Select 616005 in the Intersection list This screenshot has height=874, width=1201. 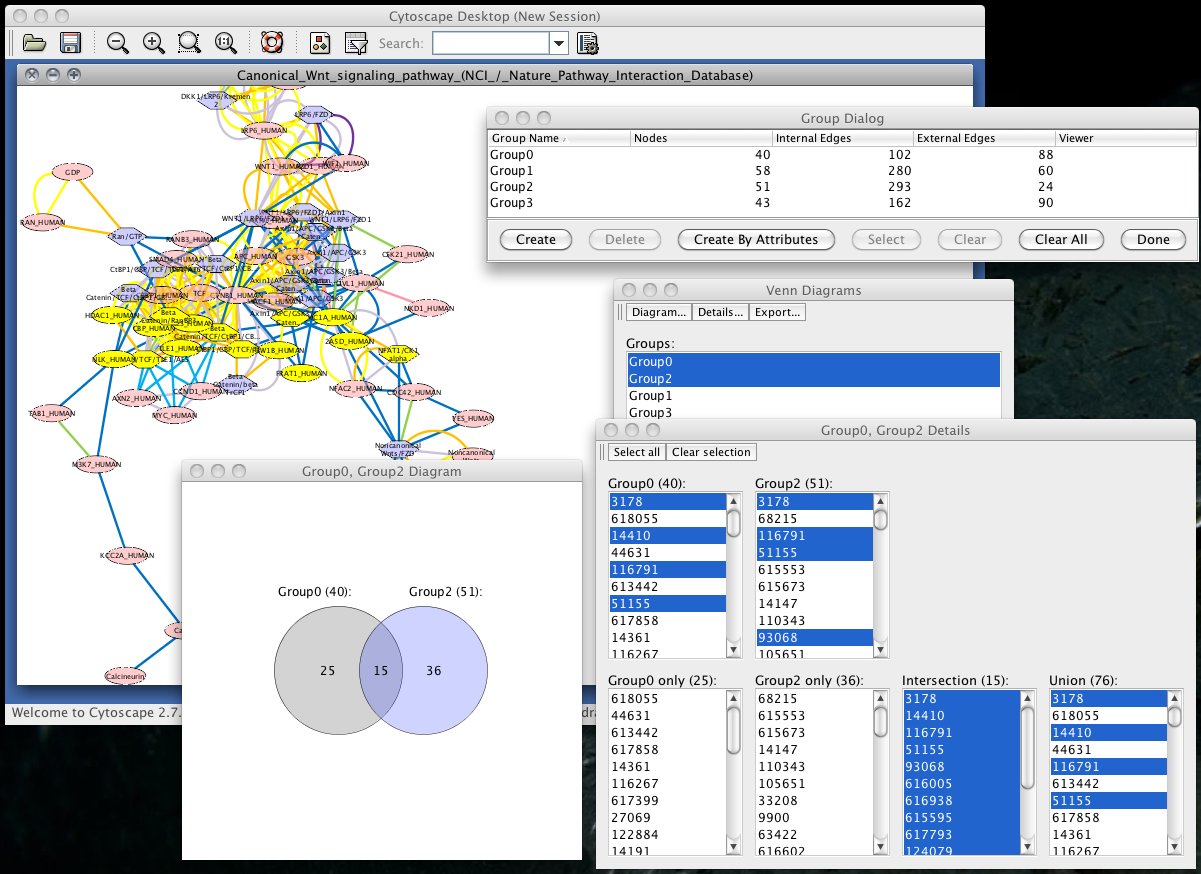(x=961, y=784)
